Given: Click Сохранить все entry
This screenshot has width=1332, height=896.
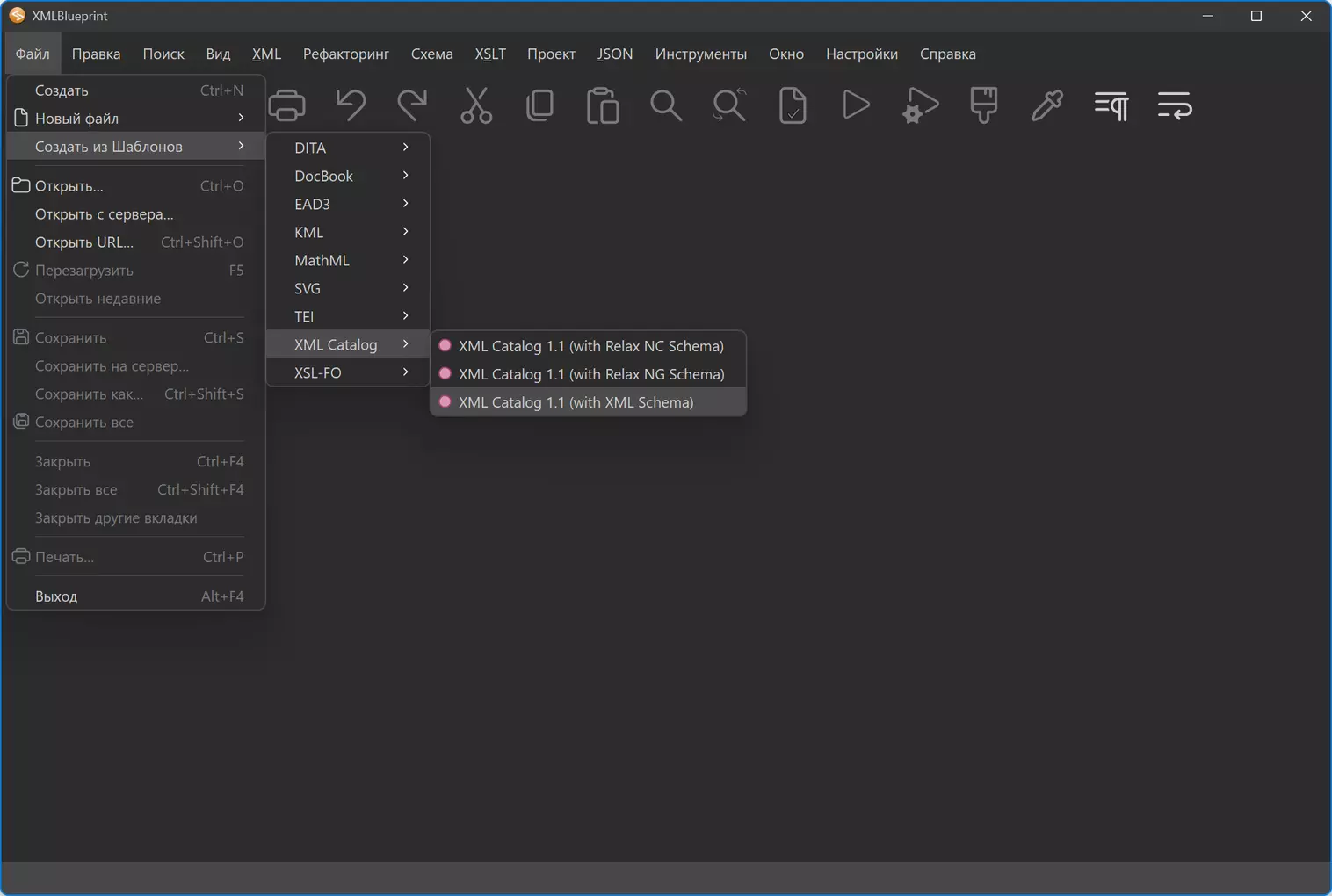Looking at the screenshot, I should 136,423.
